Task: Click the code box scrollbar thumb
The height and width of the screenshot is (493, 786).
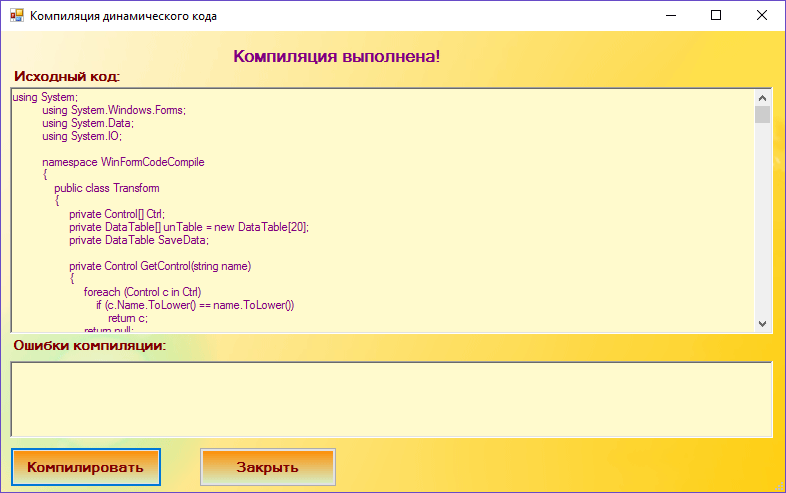Action: (762, 115)
